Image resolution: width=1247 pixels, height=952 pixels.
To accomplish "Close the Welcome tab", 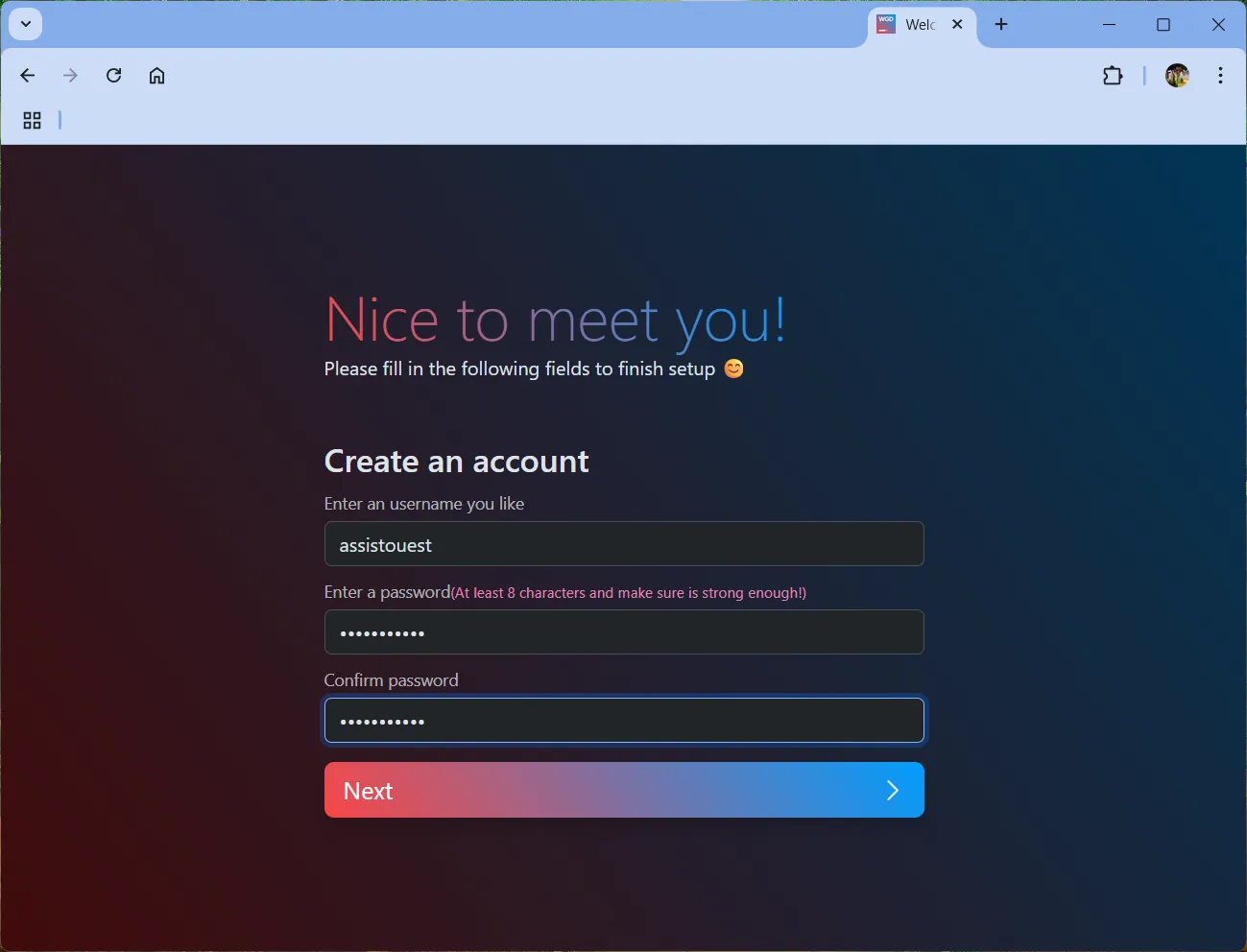I will [x=957, y=25].
